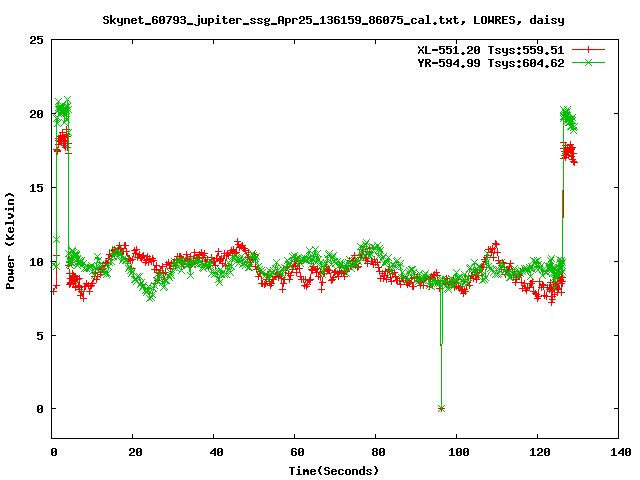Viewport: 640px width, 480px height.
Task: Click the y-axis tick label 25
Action: click(x=36, y=40)
